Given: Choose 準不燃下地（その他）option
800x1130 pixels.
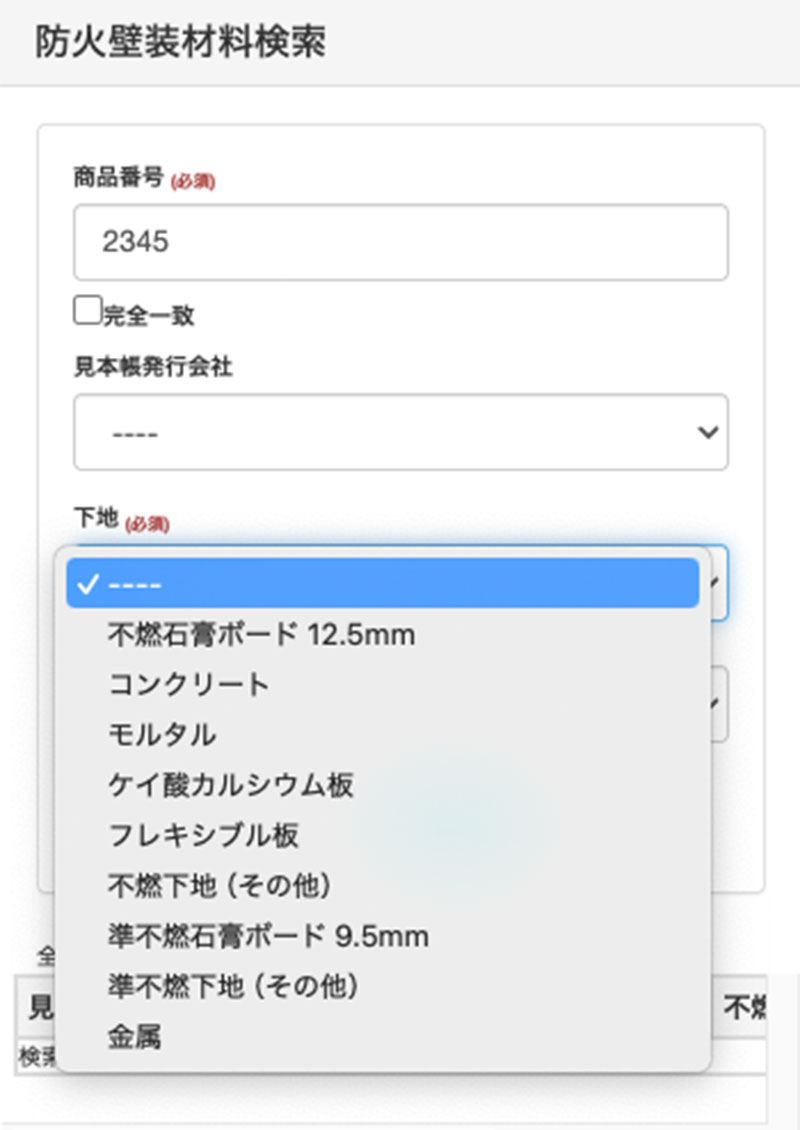Looking at the screenshot, I should [233, 986].
